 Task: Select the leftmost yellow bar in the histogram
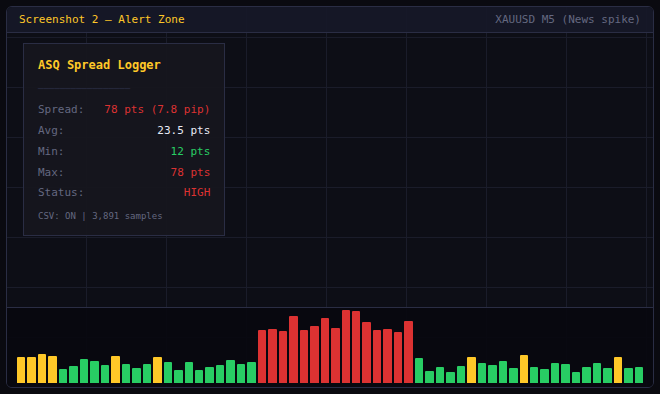pyautogui.click(x=21, y=370)
